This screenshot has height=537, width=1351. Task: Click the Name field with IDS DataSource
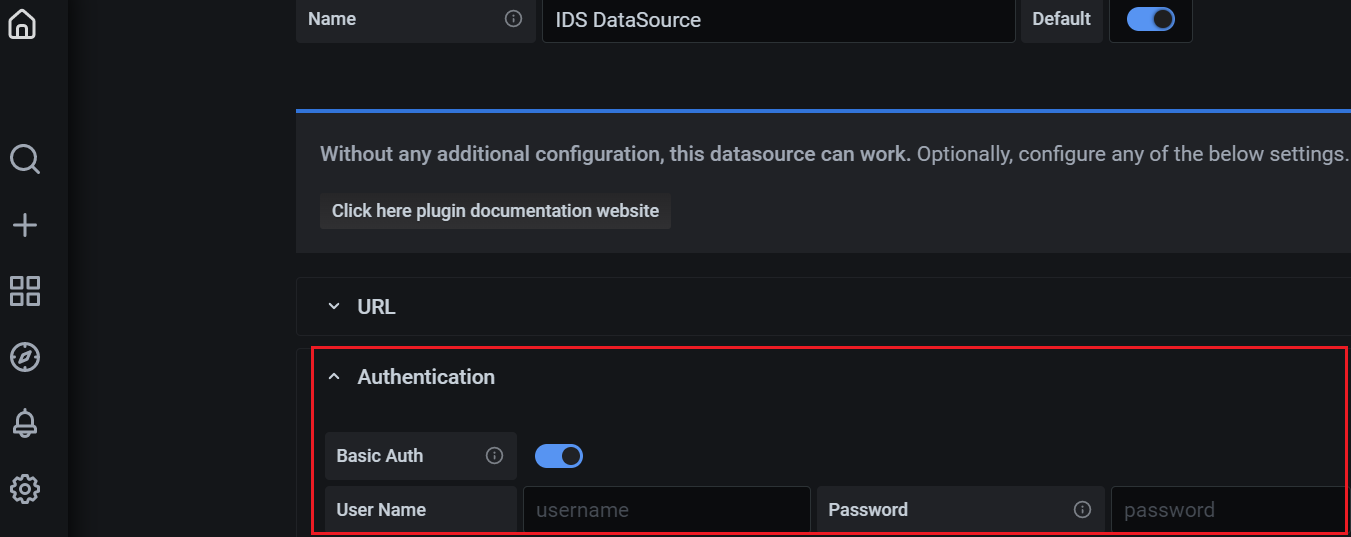[778, 20]
